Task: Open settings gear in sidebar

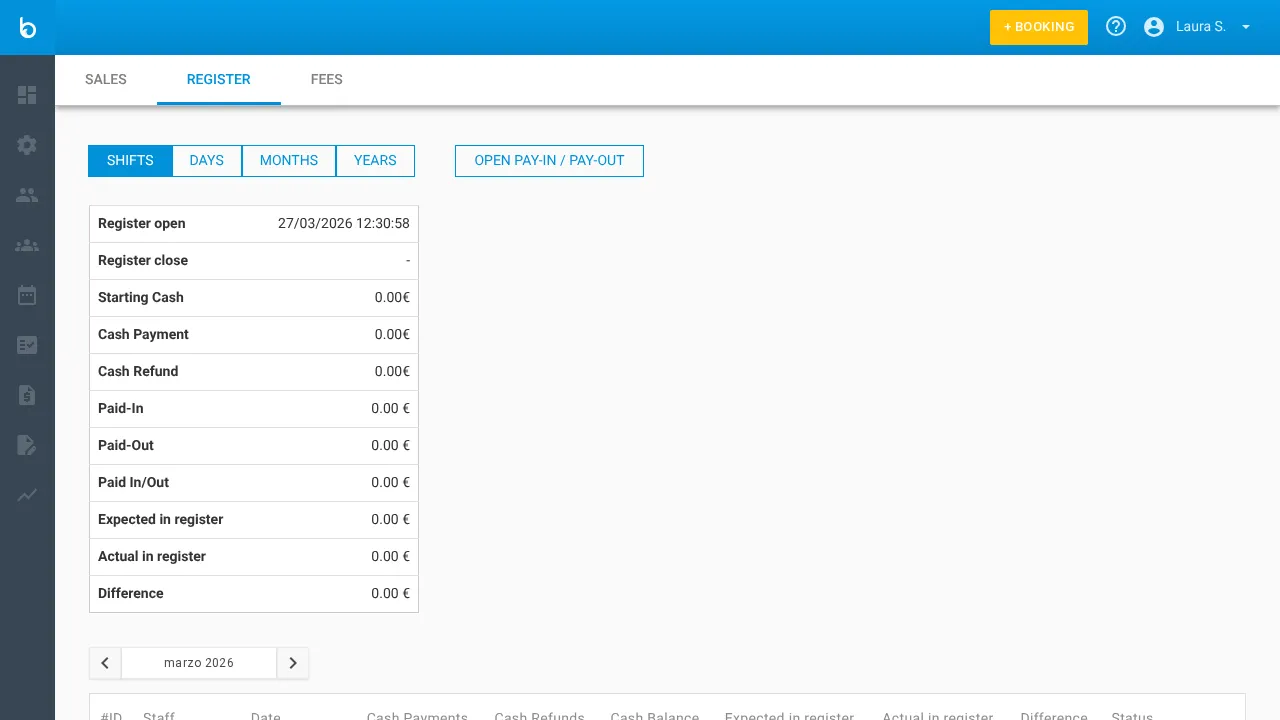Action: point(27,145)
